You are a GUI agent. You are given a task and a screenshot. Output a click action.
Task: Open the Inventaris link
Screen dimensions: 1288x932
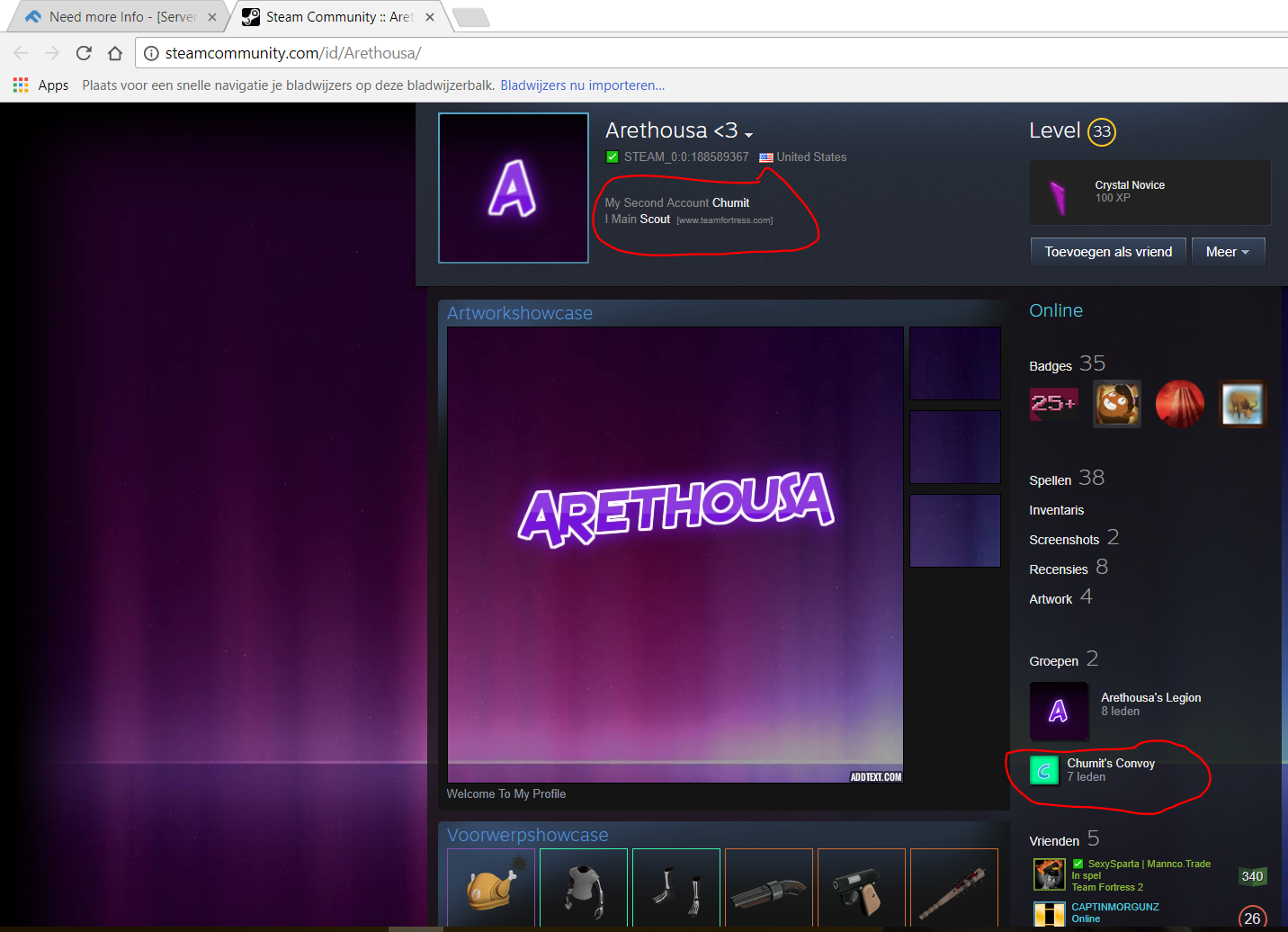1056,510
